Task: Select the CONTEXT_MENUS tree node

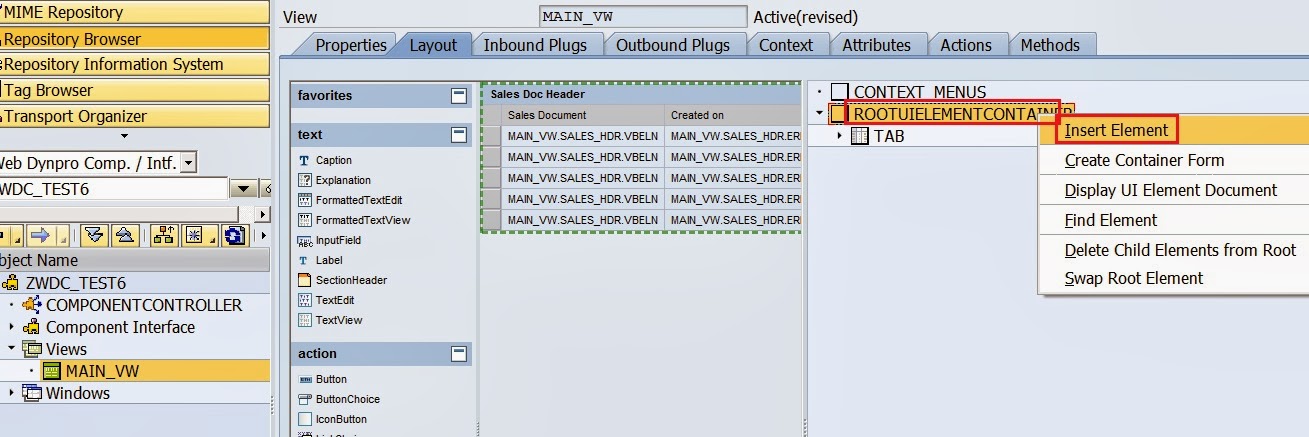Action: point(920,92)
